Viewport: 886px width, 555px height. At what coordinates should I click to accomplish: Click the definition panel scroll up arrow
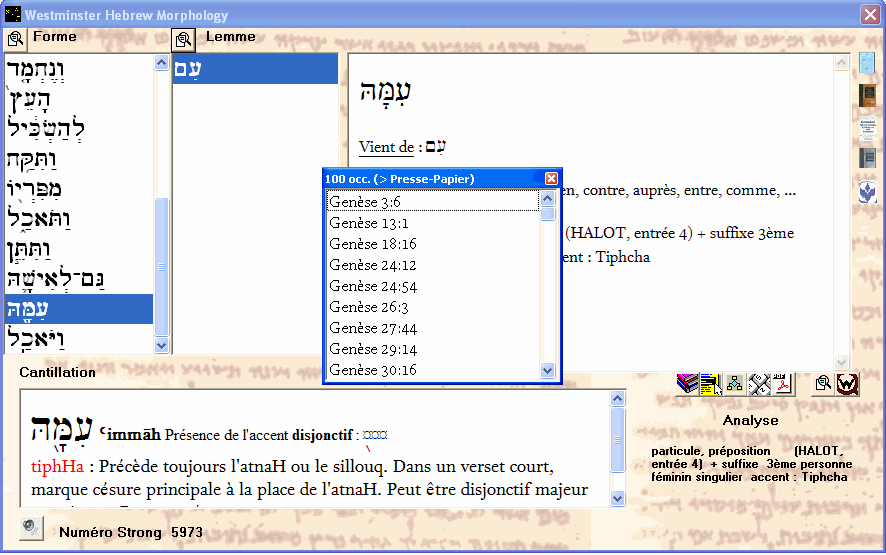(841, 62)
